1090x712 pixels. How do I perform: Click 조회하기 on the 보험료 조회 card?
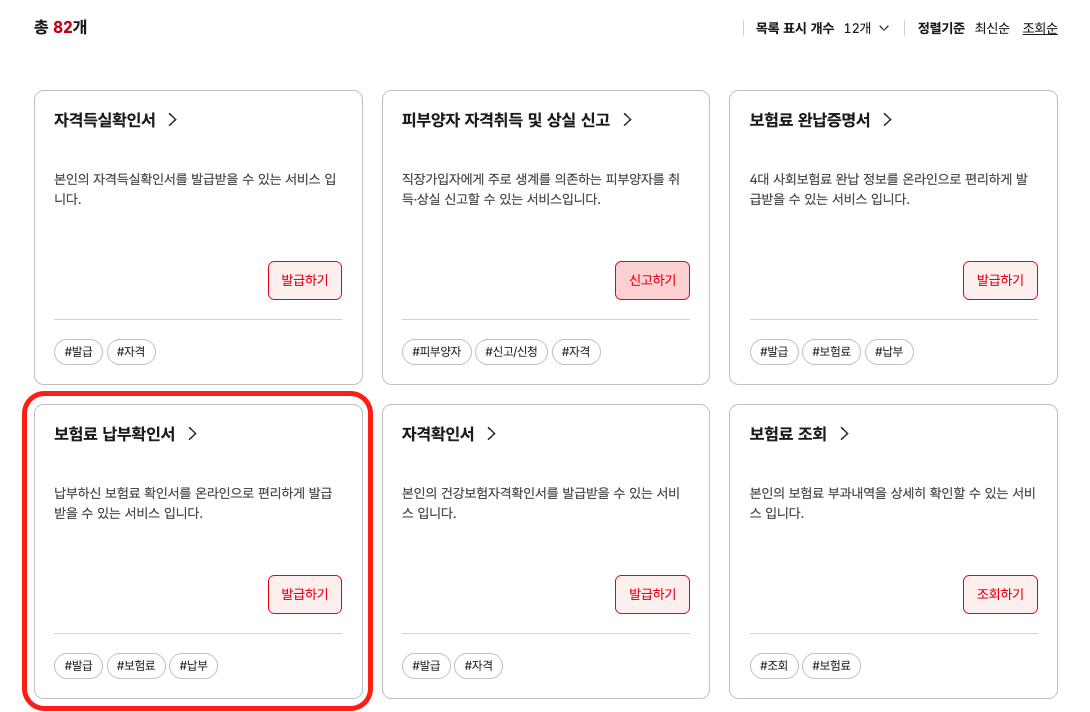pyautogui.click(x=1000, y=594)
